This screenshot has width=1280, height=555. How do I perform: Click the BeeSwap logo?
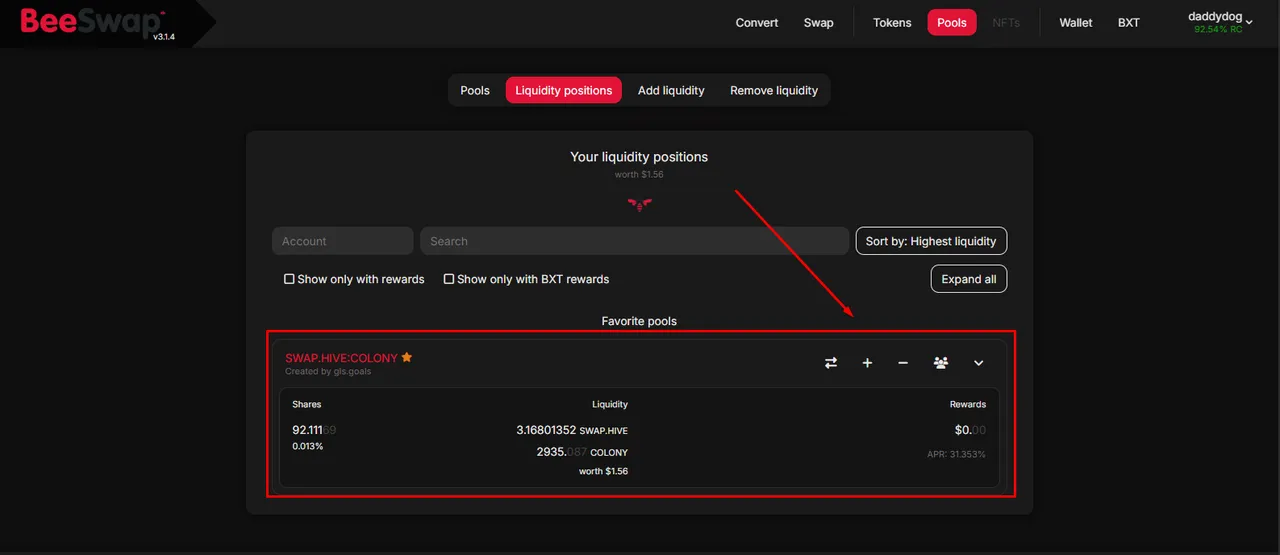coord(93,21)
